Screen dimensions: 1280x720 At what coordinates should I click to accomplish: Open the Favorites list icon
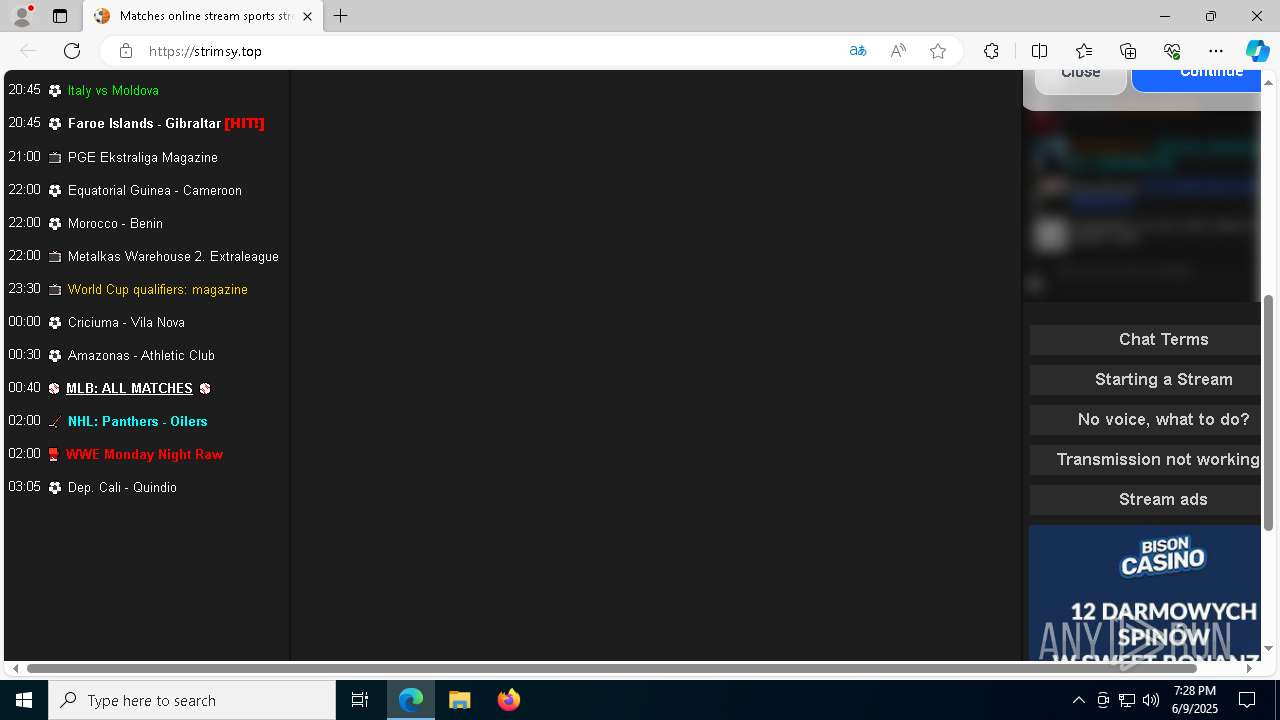(1084, 51)
